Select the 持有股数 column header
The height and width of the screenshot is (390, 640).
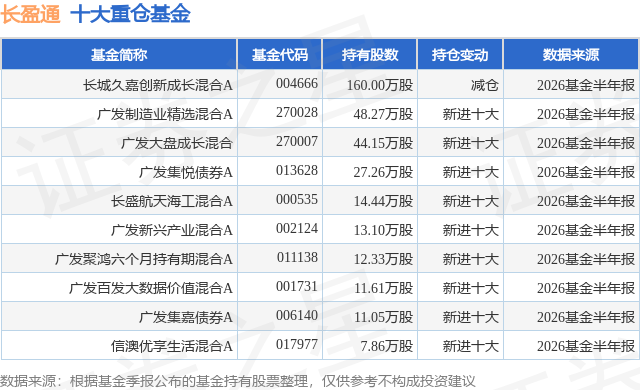pyautogui.click(x=370, y=55)
